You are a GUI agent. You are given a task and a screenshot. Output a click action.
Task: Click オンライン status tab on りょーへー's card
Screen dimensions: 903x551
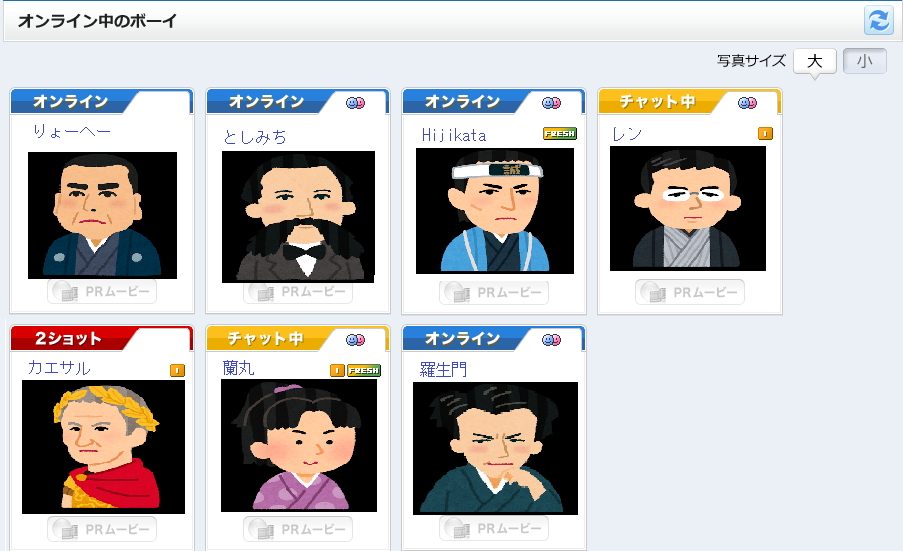pyautogui.click(x=71, y=102)
